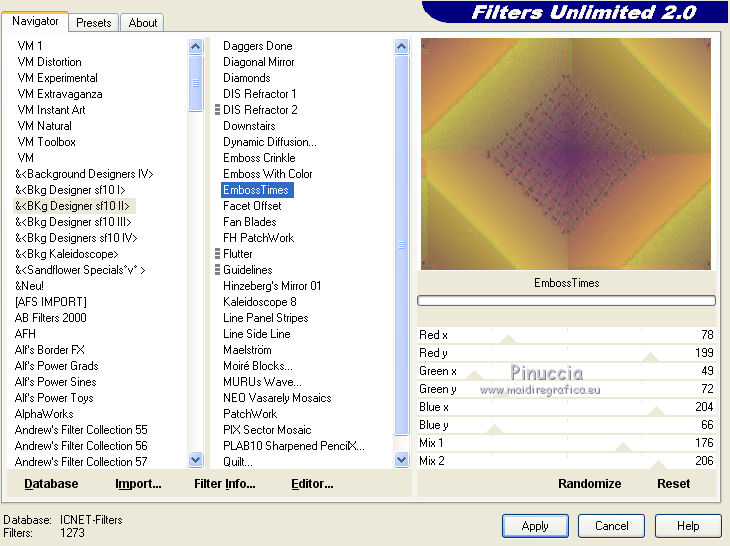Select VM Distortion category
This screenshot has height=546, width=730.
click(x=49, y=62)
